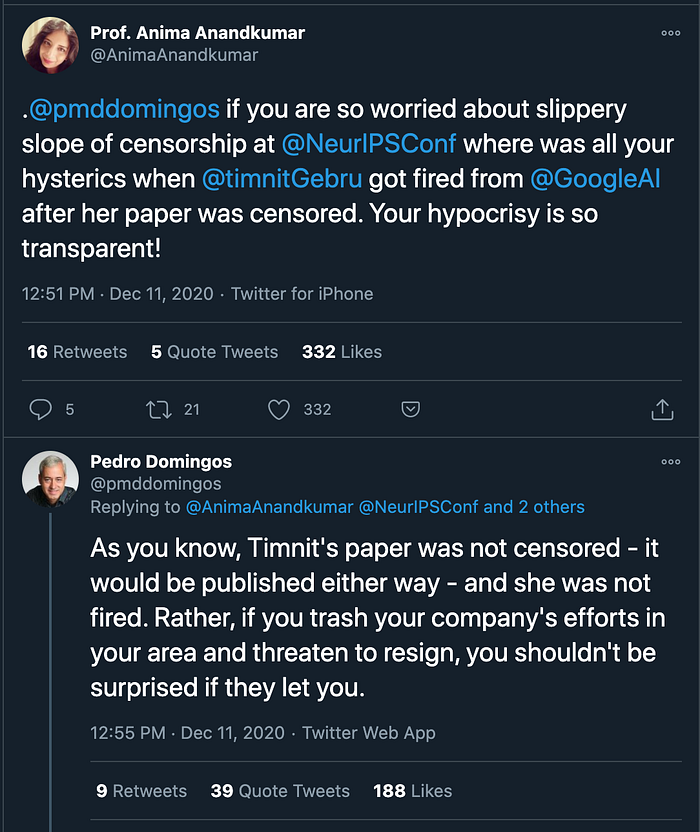Show the 332 Likes list
The height and width of the screenshot is (832, 700).
point(341,352)
